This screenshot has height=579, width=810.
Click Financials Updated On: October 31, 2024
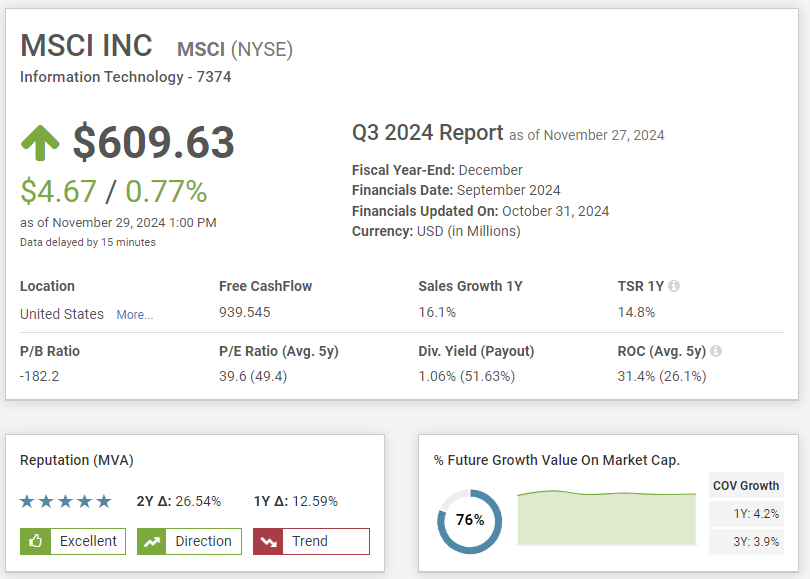480,211
